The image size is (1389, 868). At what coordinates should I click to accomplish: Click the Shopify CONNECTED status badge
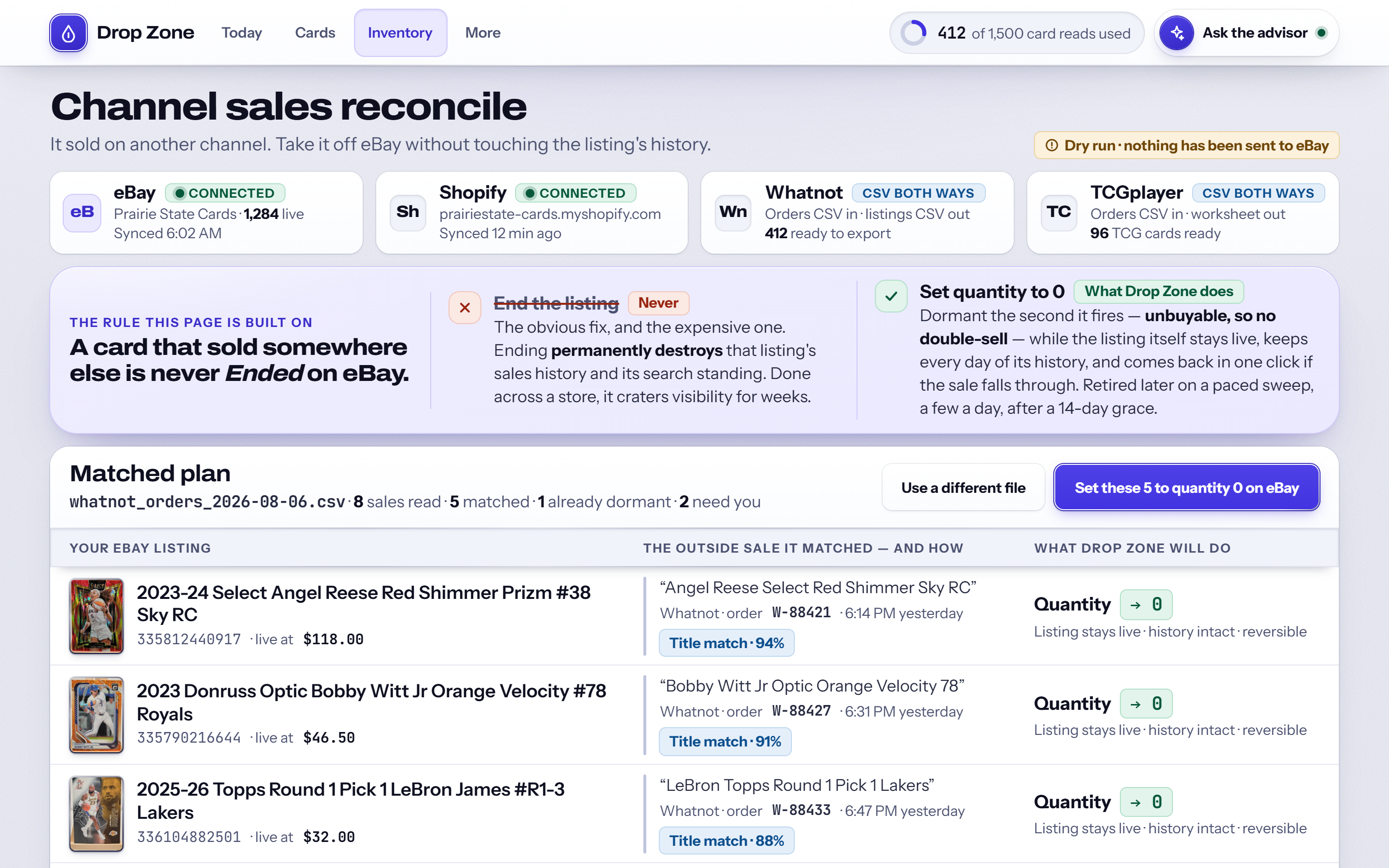point(576,193)
